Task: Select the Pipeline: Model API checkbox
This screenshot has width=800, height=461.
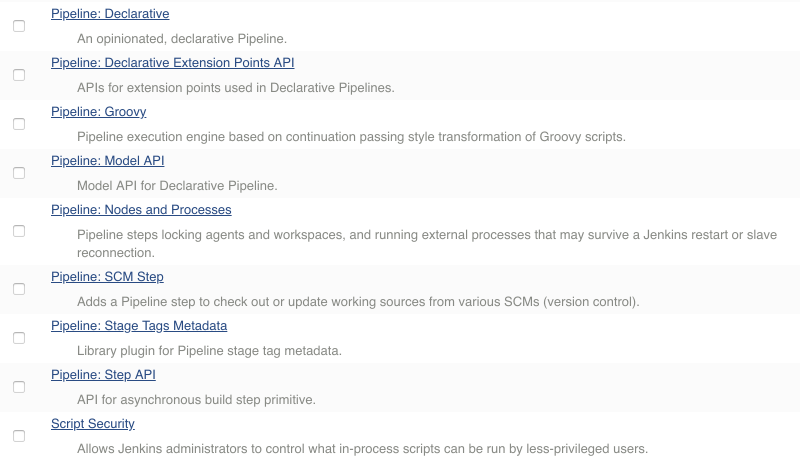Action: pos(19,173)
